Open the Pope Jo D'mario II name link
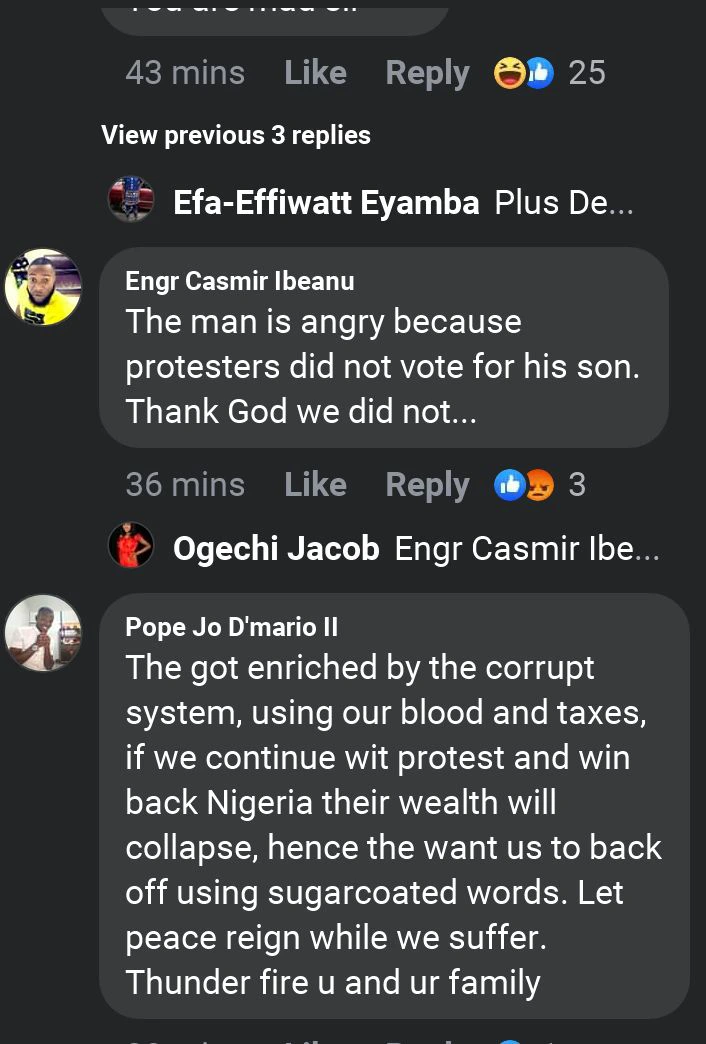The height and width of the screenshot is (1044, 706). [x=232, y=627]
